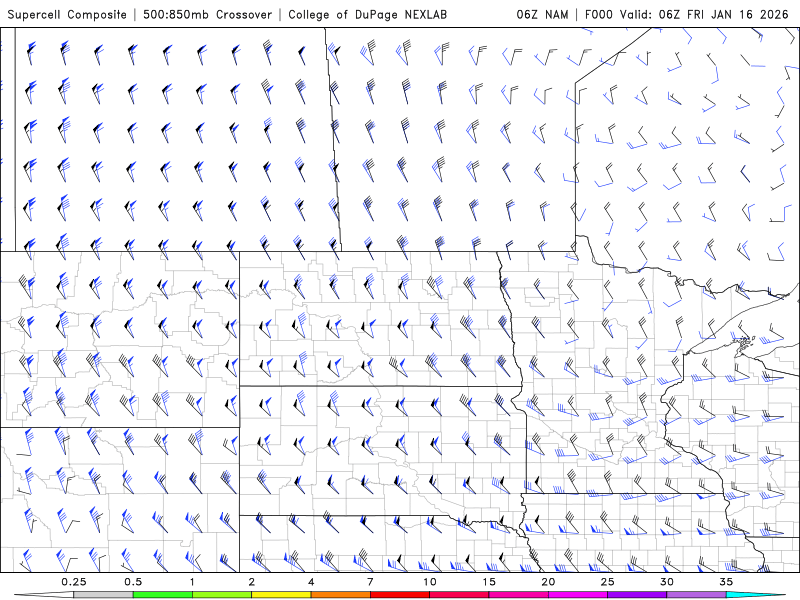Screen dimensions: 800x600
Task: Select the cyan arrow end of color bar
Action: [x=755, y=595]
